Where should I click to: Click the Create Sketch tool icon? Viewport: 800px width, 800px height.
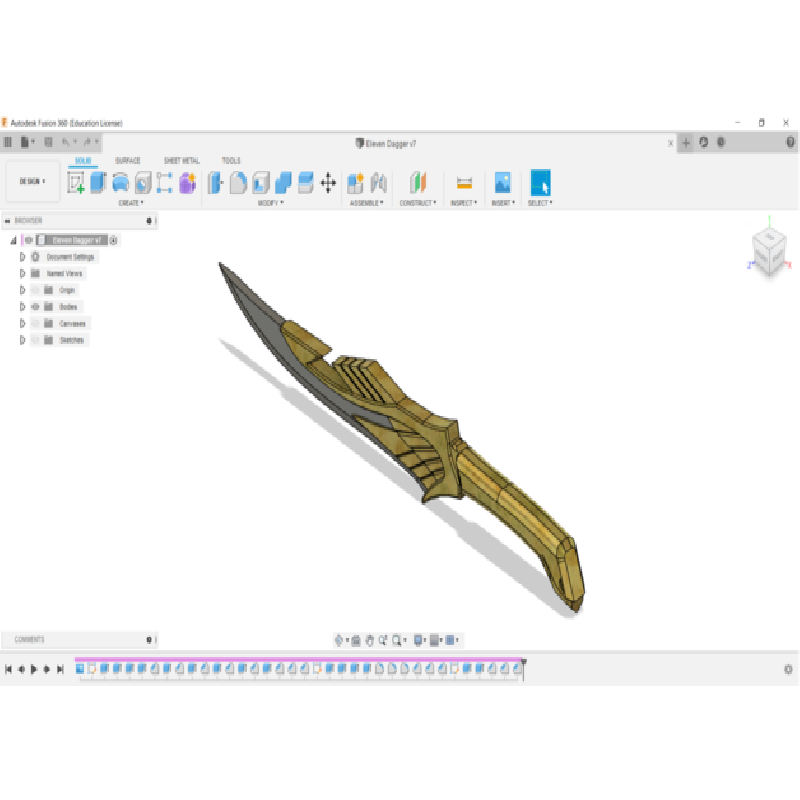pos(76,183)
